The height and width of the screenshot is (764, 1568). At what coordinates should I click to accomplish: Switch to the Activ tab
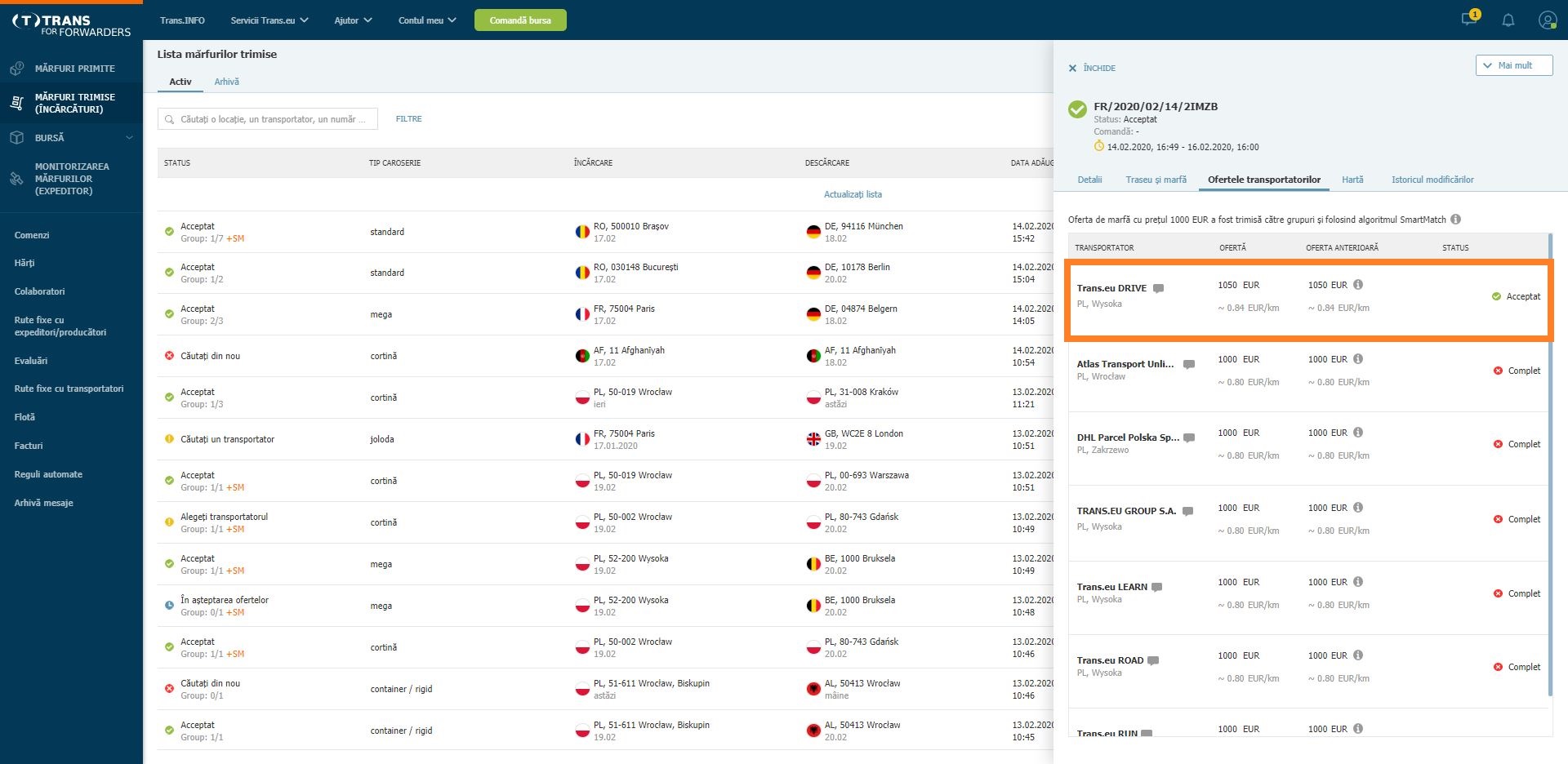coord(180,82)
